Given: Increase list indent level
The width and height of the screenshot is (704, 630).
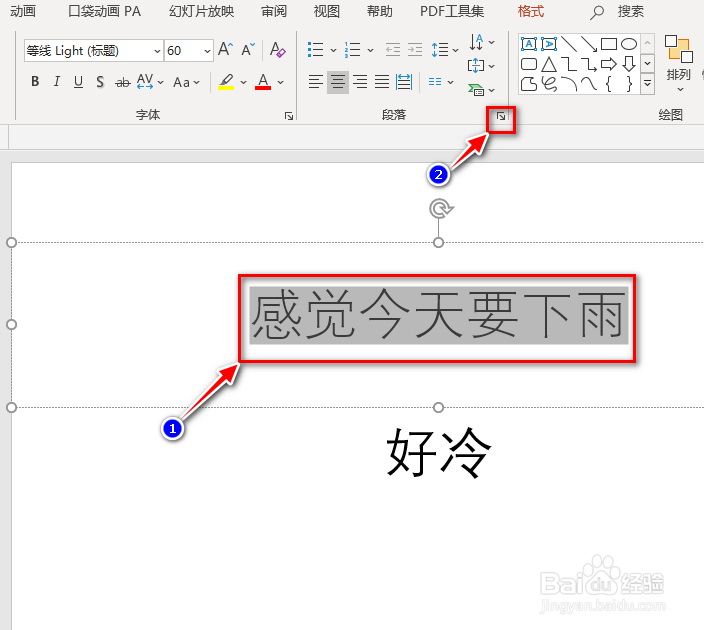Looking at the screenshot, I should (x=415, y=49).
